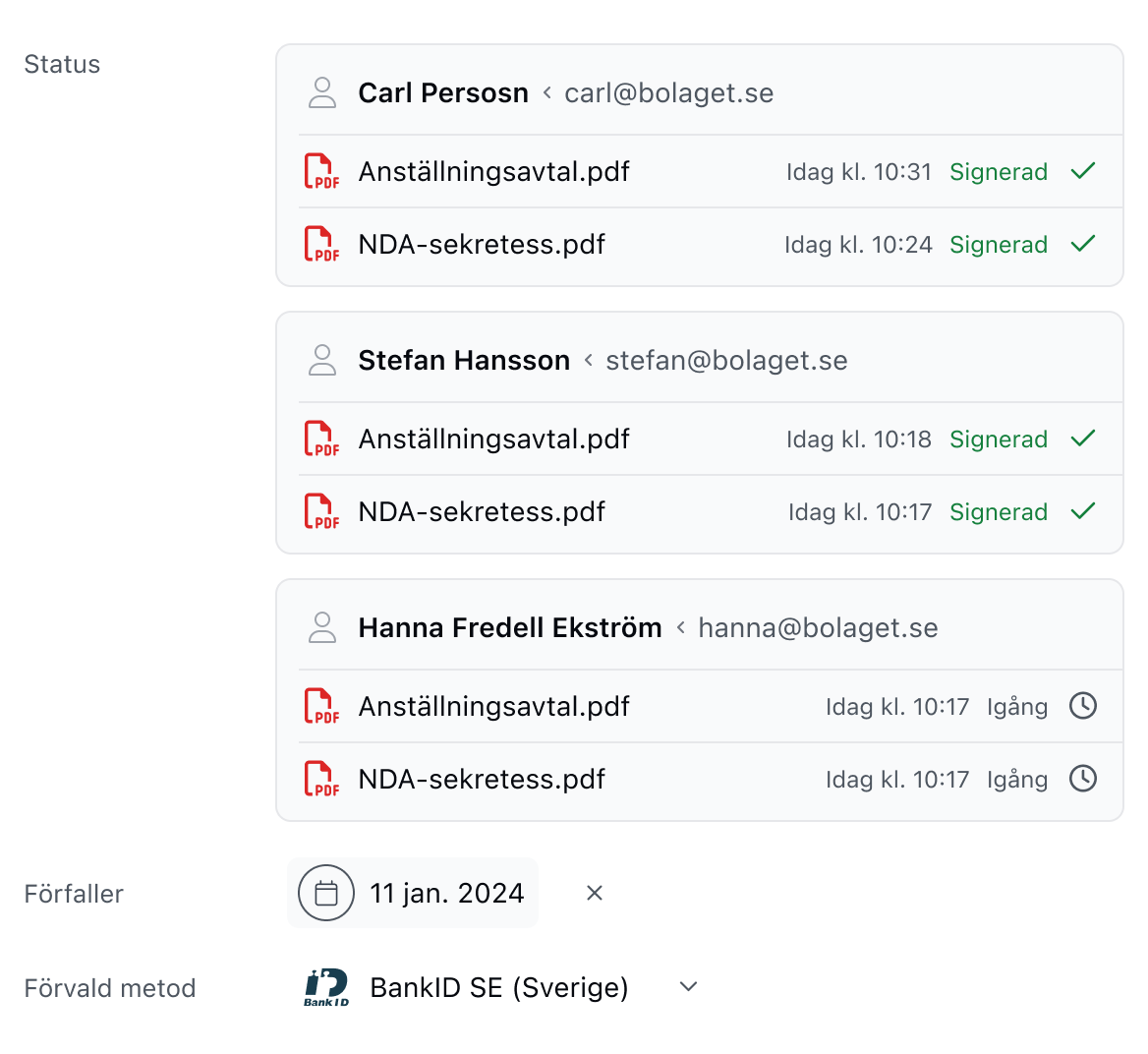This screenshot has height=1054, width=1148.
Task: Click the name Stefan Hansson
Action: pyautogui.click(x=464, y=361)
